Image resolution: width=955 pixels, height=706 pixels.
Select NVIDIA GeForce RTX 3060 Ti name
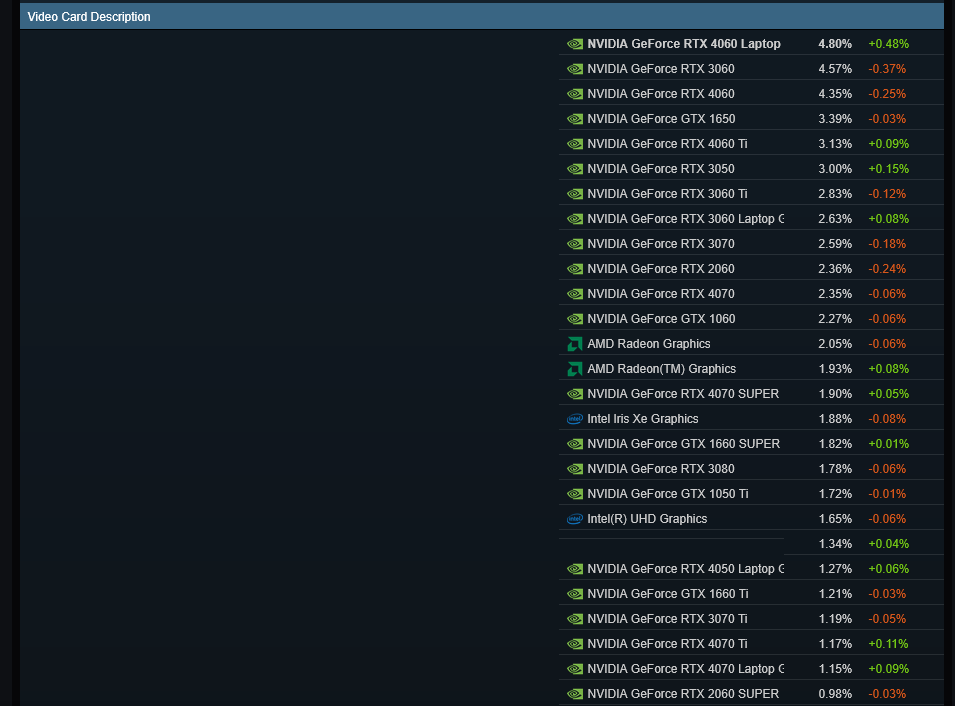click(x=668, y=194)
